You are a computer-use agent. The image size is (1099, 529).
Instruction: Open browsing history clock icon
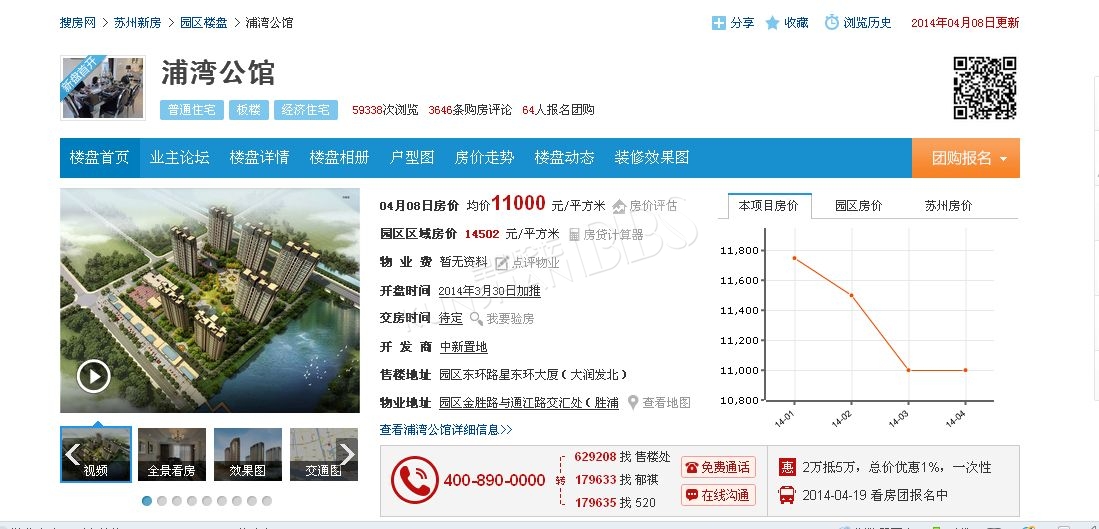click(831, 22)
